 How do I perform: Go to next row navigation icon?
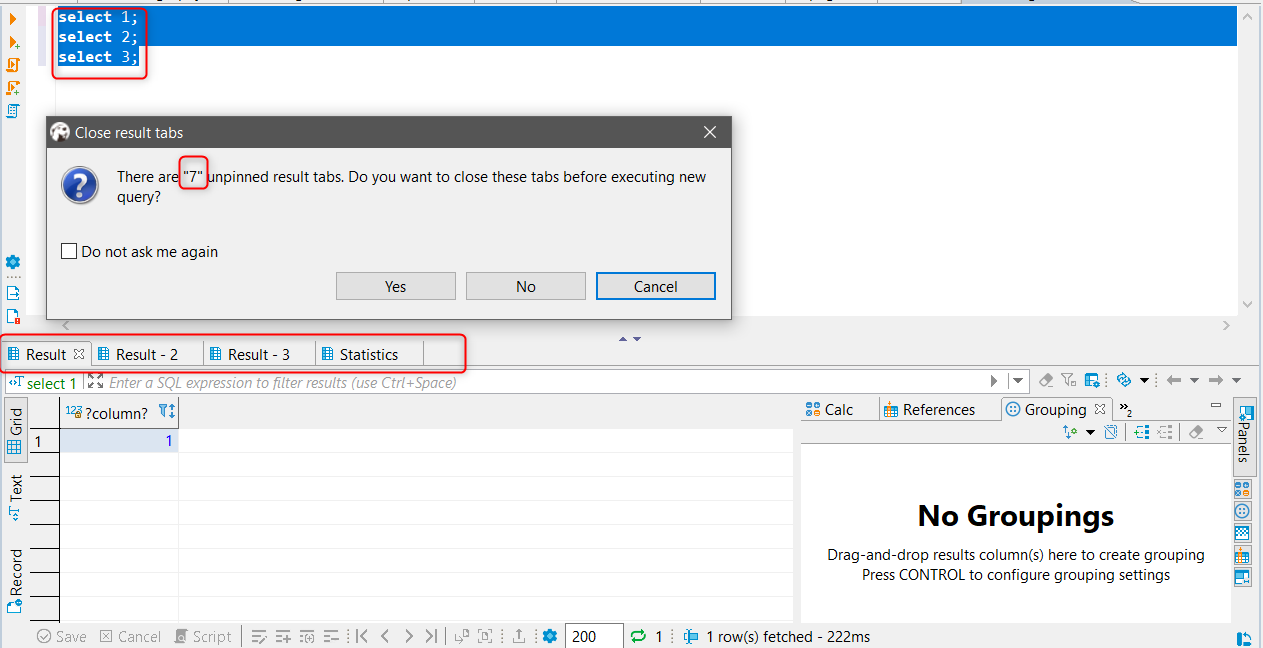coord(409,636)
